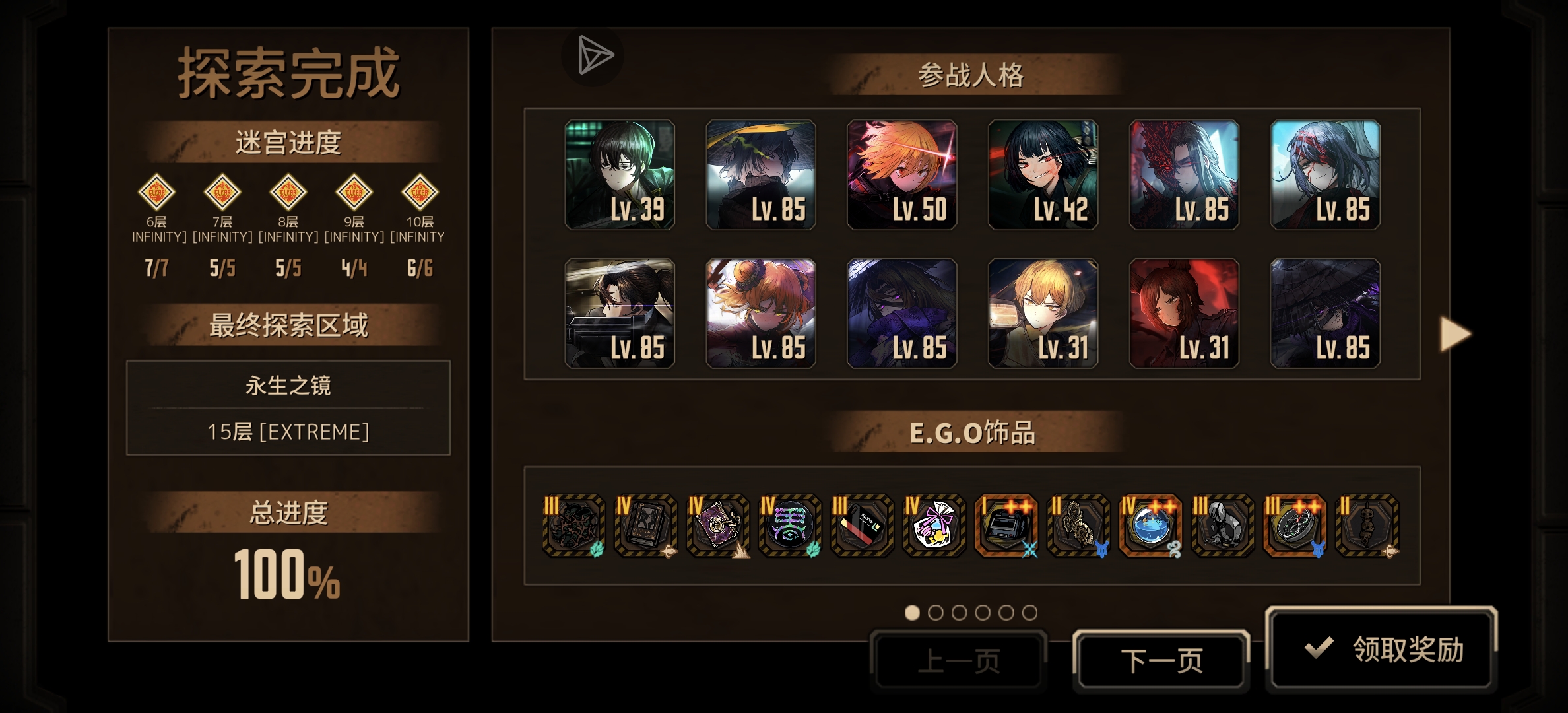This screenshot has width=1568, height=713.
Task: Select the second page indicator dot
Action: 936,613
